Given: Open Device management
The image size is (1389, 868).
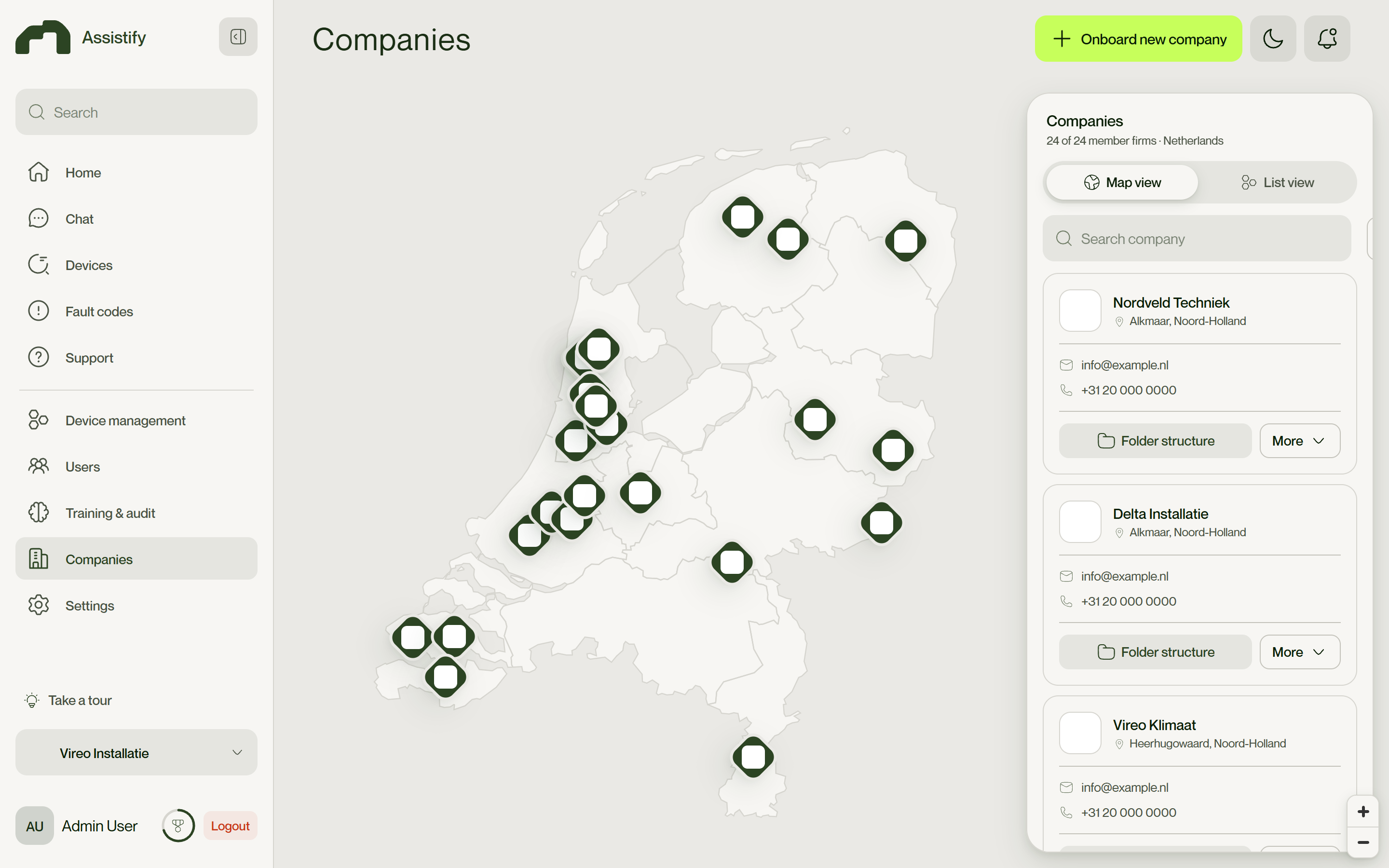Looking at the screenshot, I should click(136, 420).
